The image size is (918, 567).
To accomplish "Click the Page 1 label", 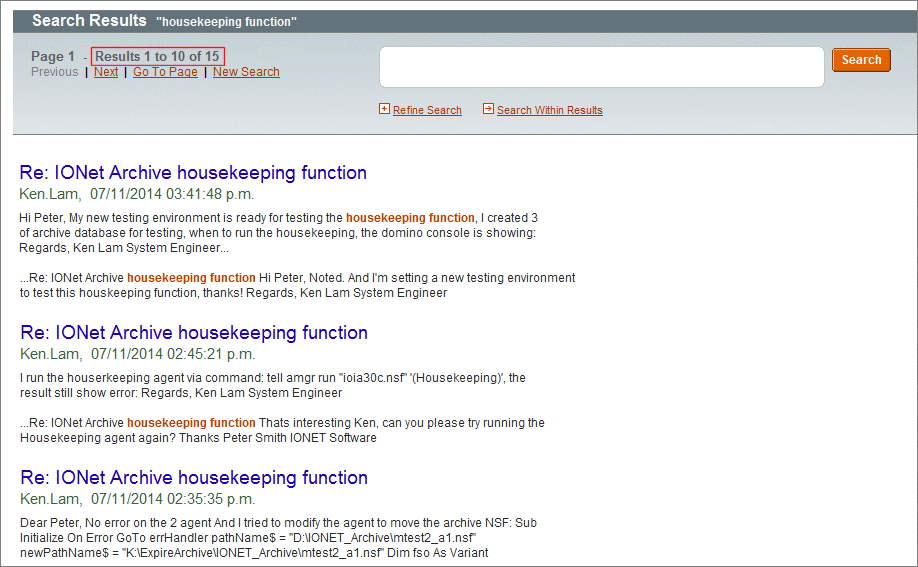I will click(53, 57).
